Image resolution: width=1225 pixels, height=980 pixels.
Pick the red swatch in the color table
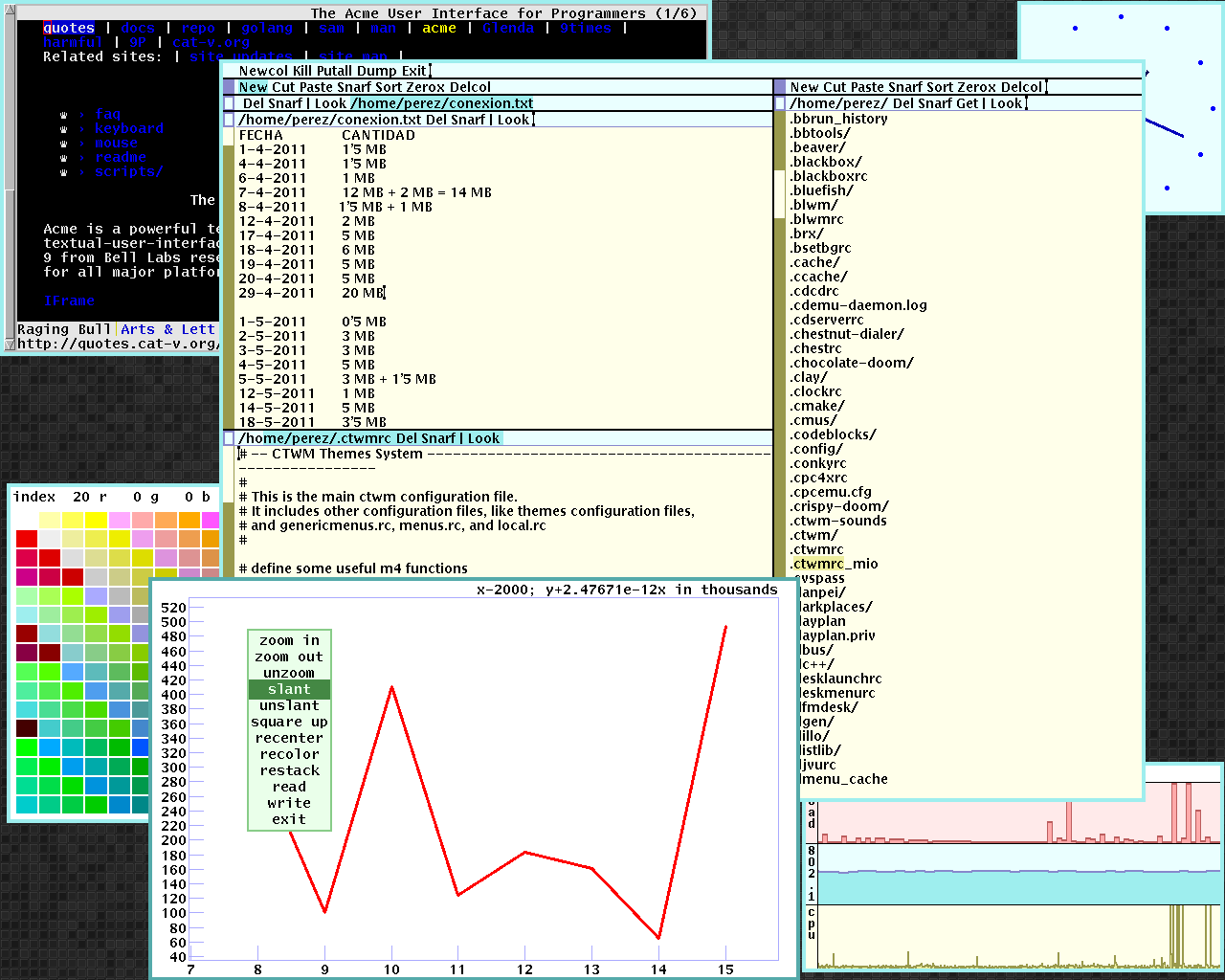[x=27, y=539]
